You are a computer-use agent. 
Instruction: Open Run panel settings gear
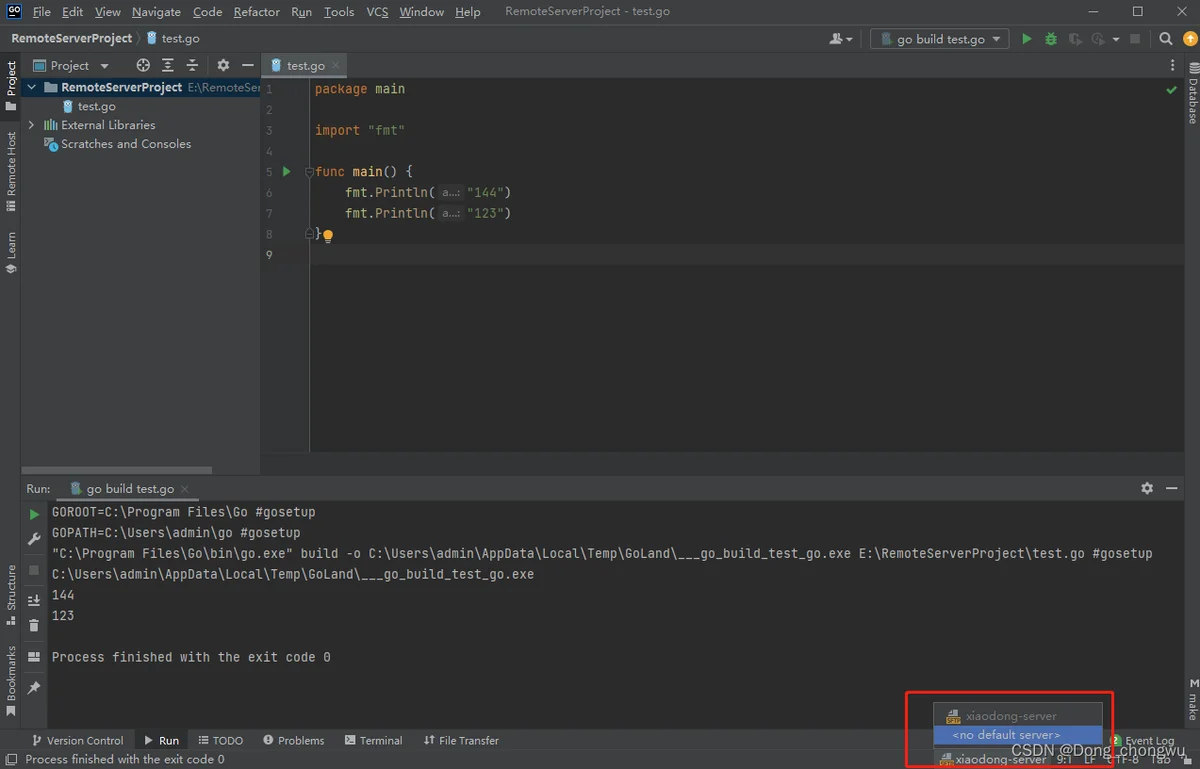(x=1147, y=488)
